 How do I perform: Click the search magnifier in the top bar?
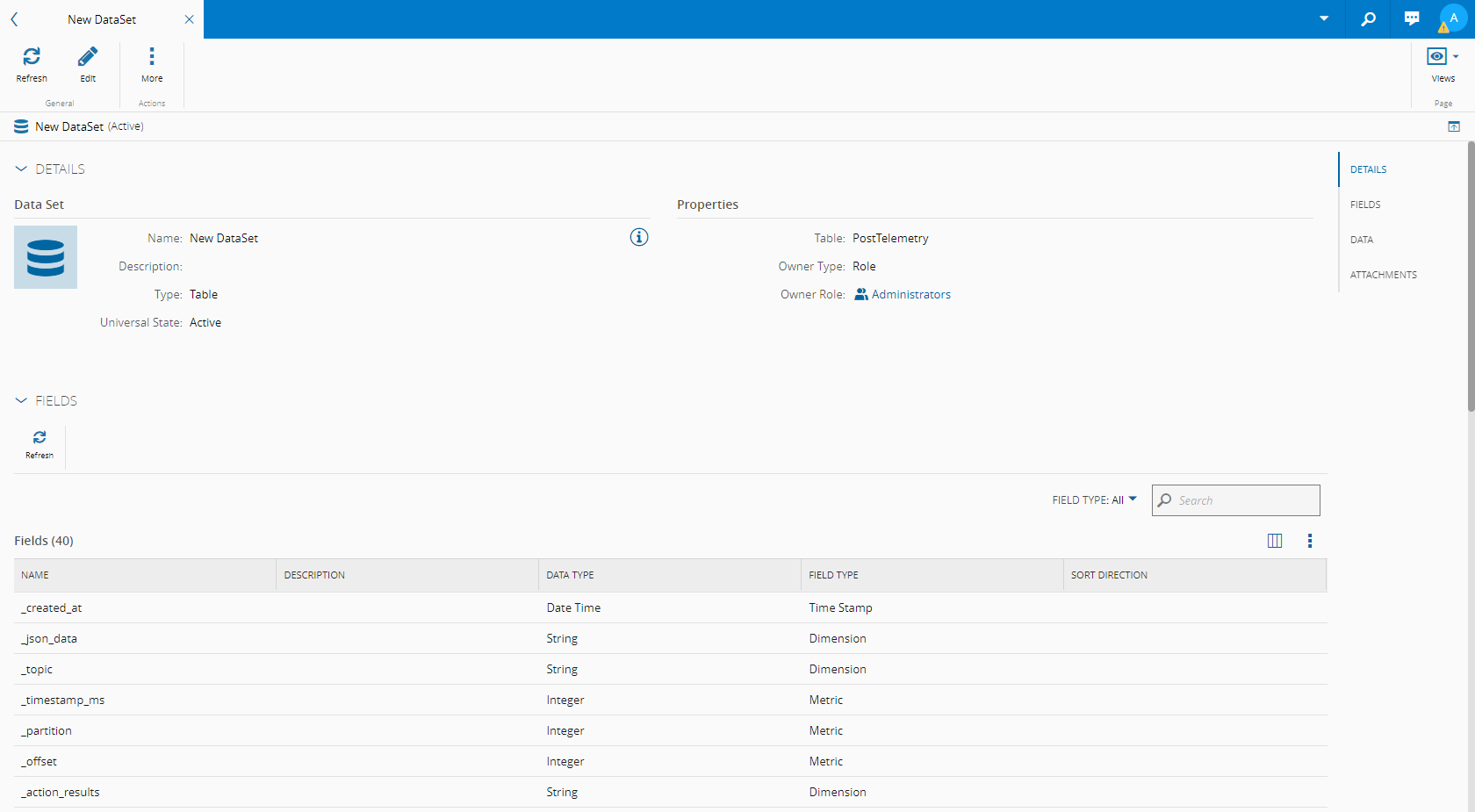[x=1368, y=18]
